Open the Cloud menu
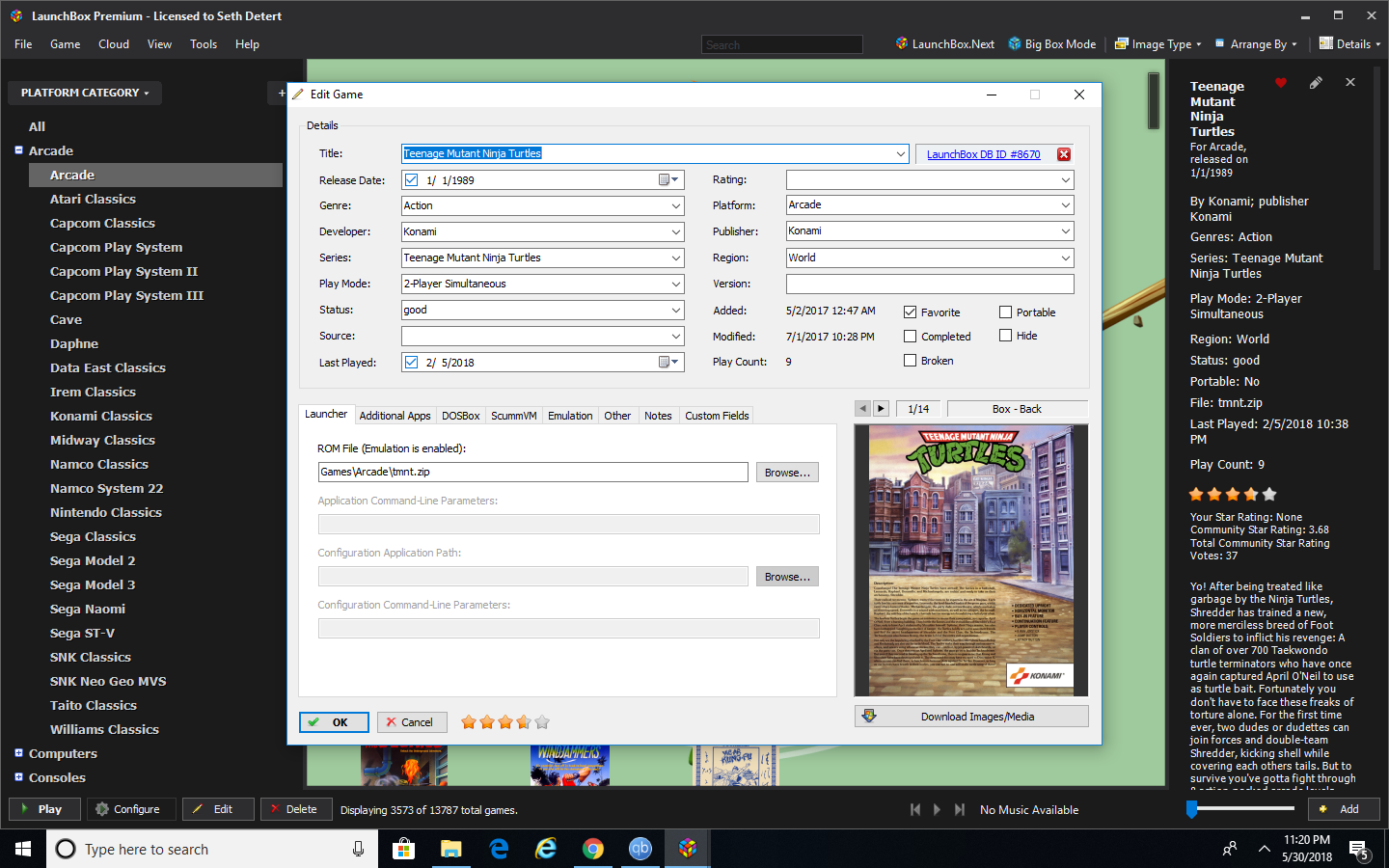This screenshot has height=868, width=1389. (x=114, y=44)
